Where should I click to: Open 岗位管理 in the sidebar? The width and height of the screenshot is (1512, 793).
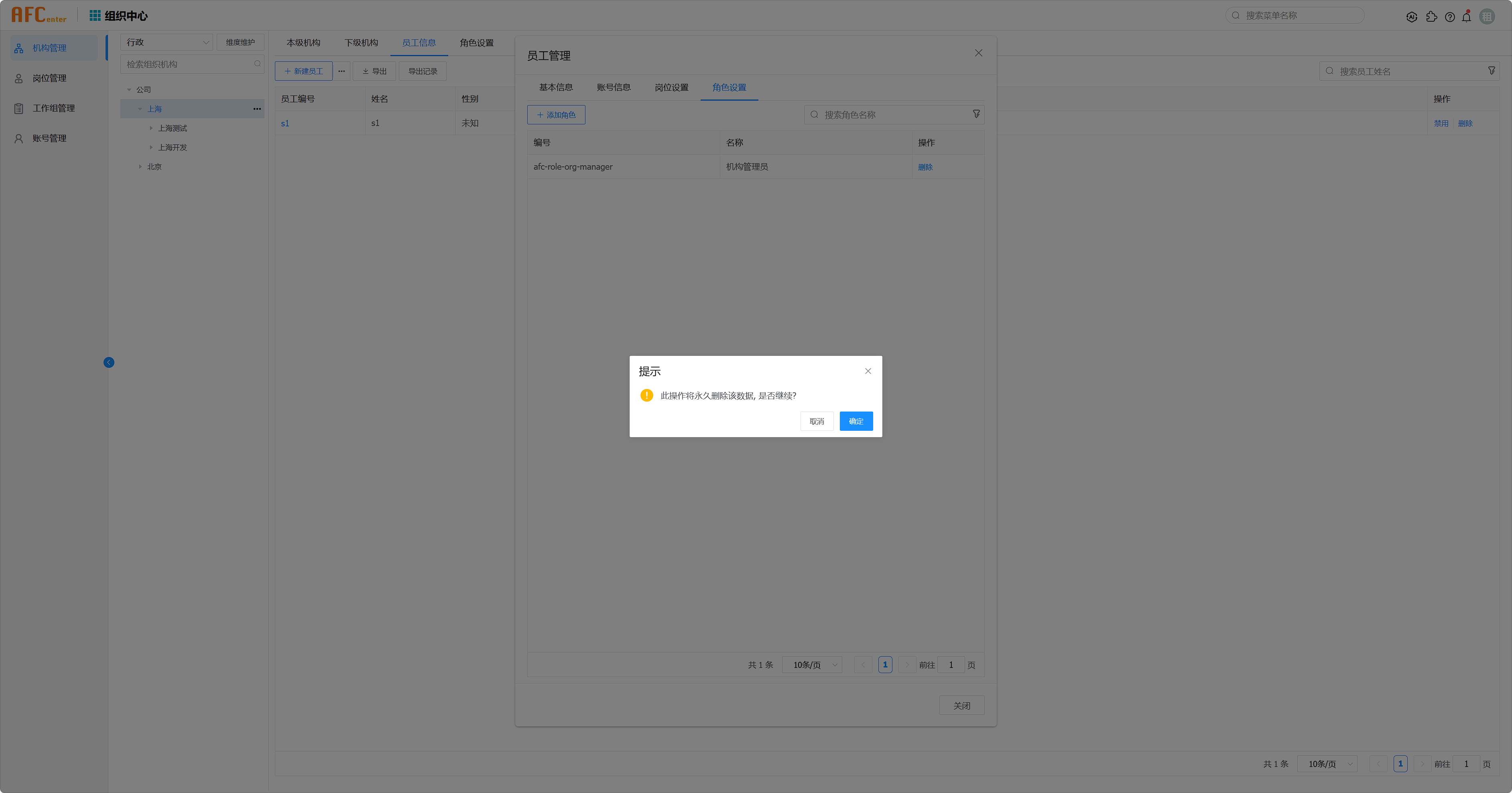(x=49, y=78)
